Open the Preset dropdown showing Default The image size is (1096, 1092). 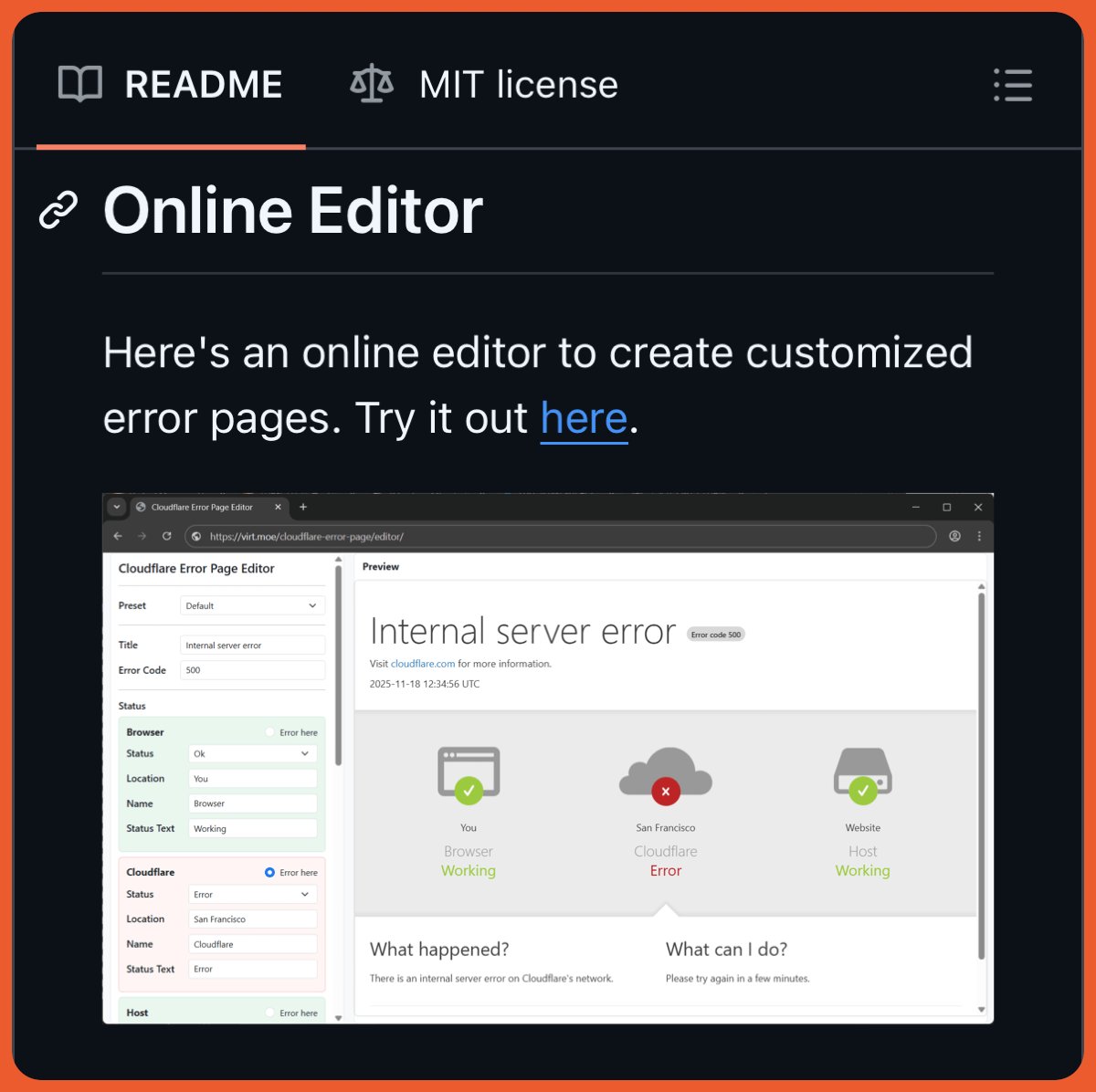click(x=252, y=605)
